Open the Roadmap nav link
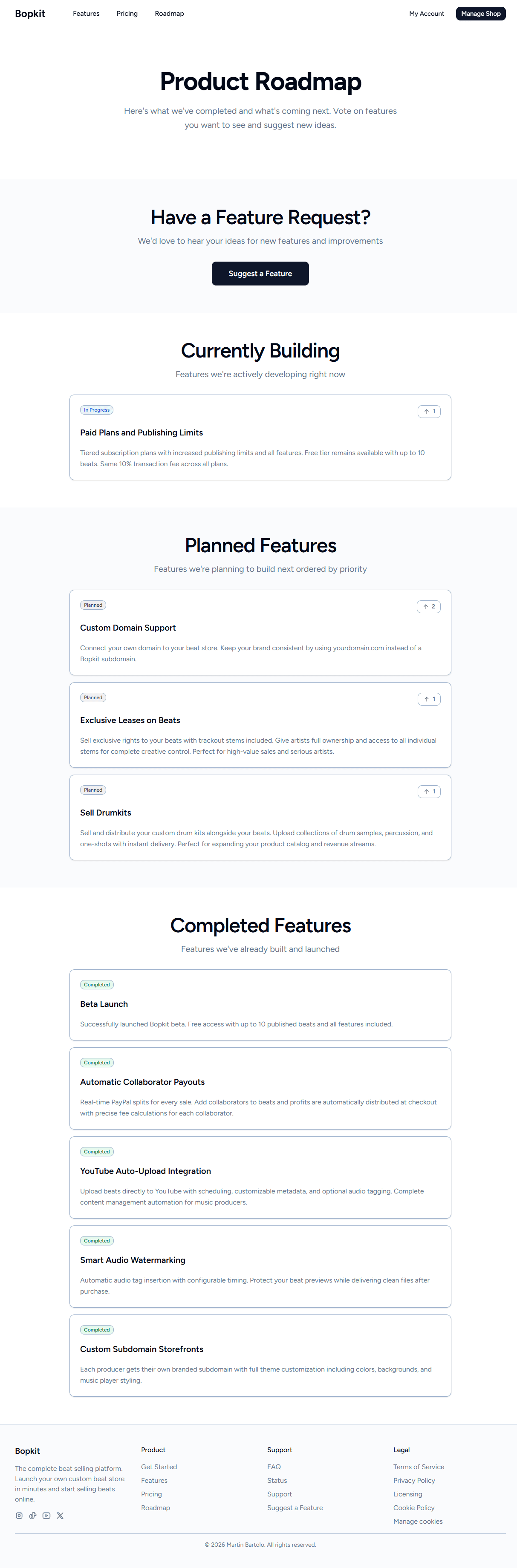The width and height of the screenshot is (517, 1568). pos(169,13)
